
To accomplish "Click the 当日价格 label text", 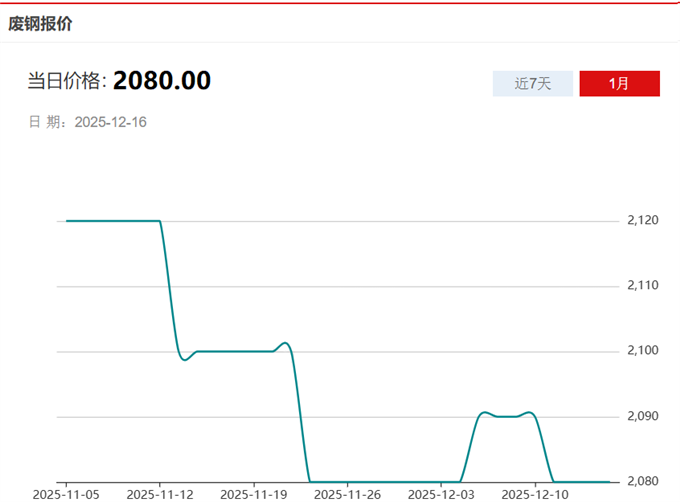I will (66, 82).
